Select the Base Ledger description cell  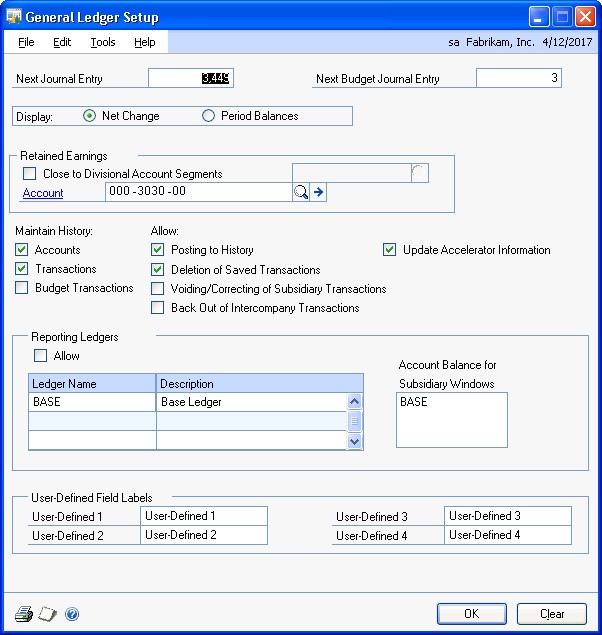click(x=251, y=402)
